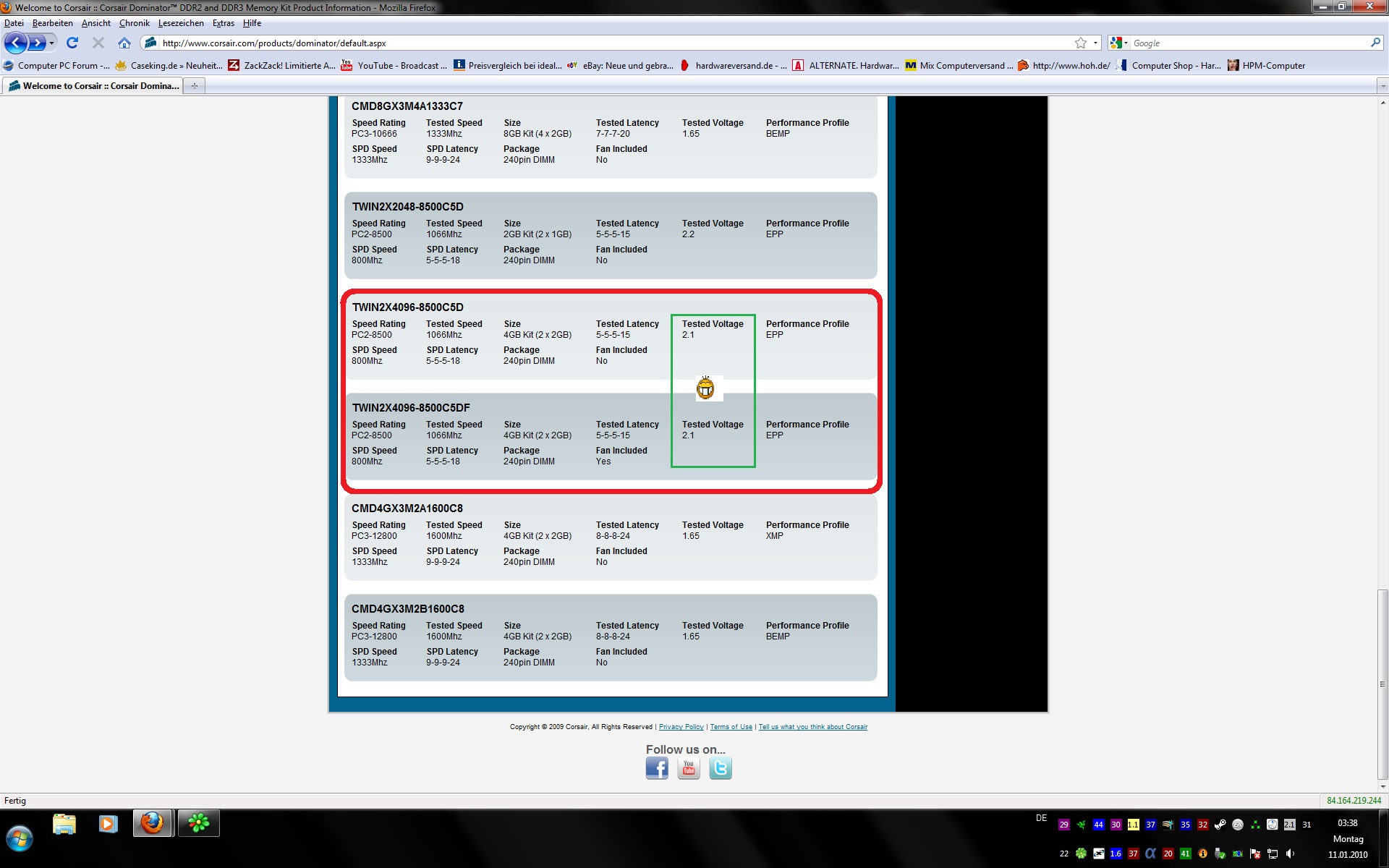
Task: Open the ALTERNATE Hardware bookmark
Action: [x=846, y=66]
